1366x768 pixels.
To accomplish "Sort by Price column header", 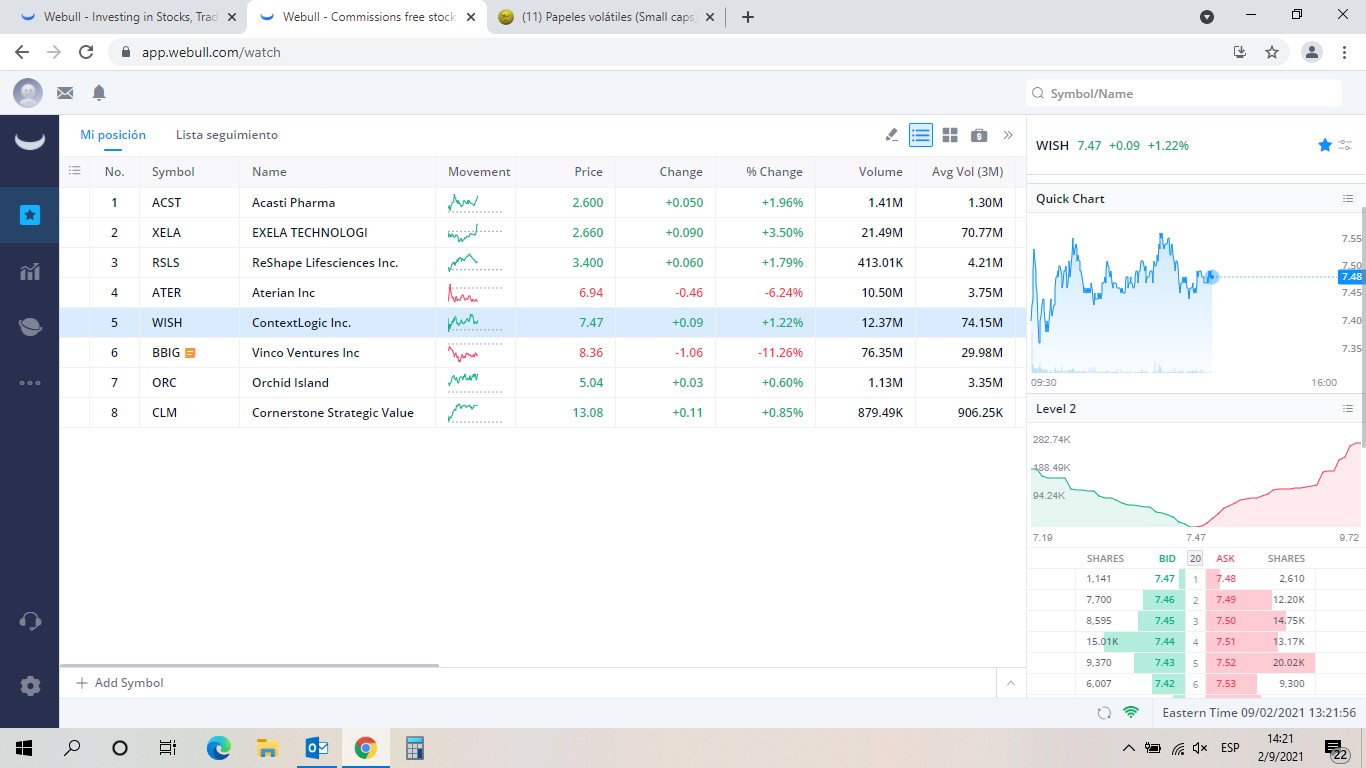I will 589,172.
